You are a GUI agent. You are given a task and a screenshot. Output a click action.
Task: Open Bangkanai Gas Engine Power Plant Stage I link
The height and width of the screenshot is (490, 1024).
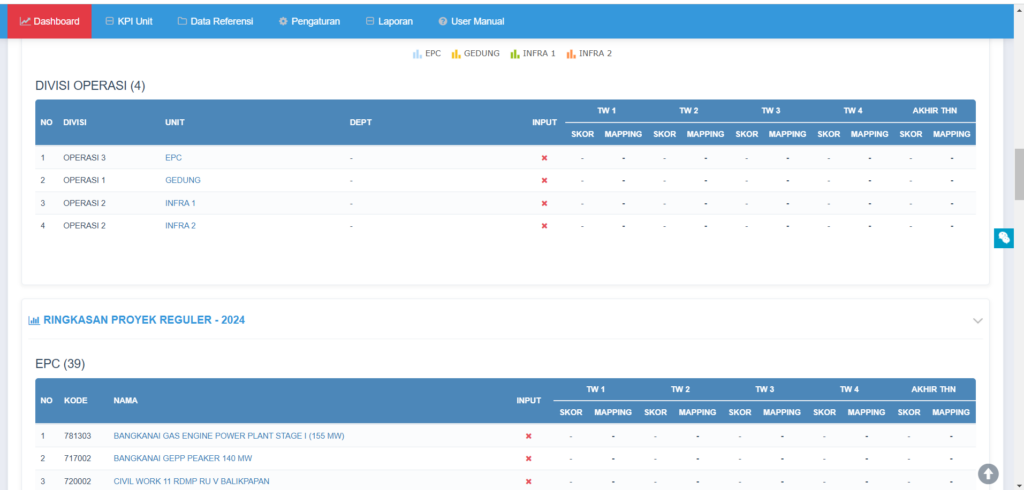point(229,436)
